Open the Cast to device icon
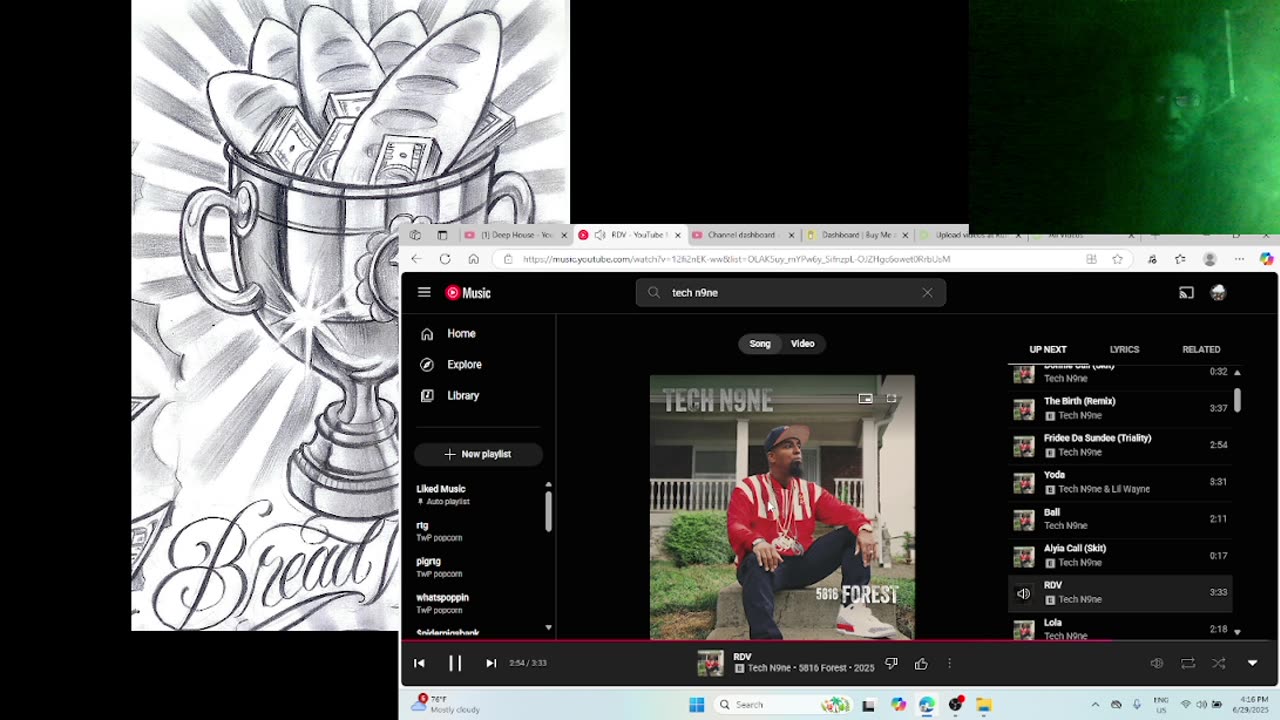The width and height of the screenshot is (1280, 720). 1186,293
